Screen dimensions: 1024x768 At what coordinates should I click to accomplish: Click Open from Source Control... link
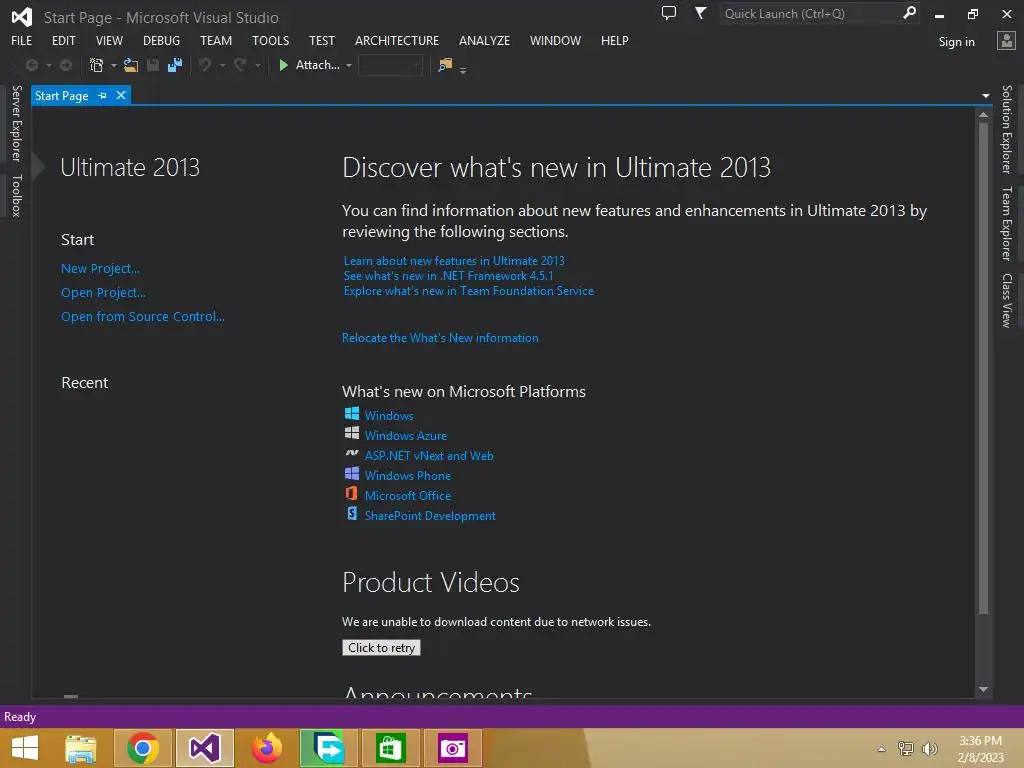click(x=142, y=316)
